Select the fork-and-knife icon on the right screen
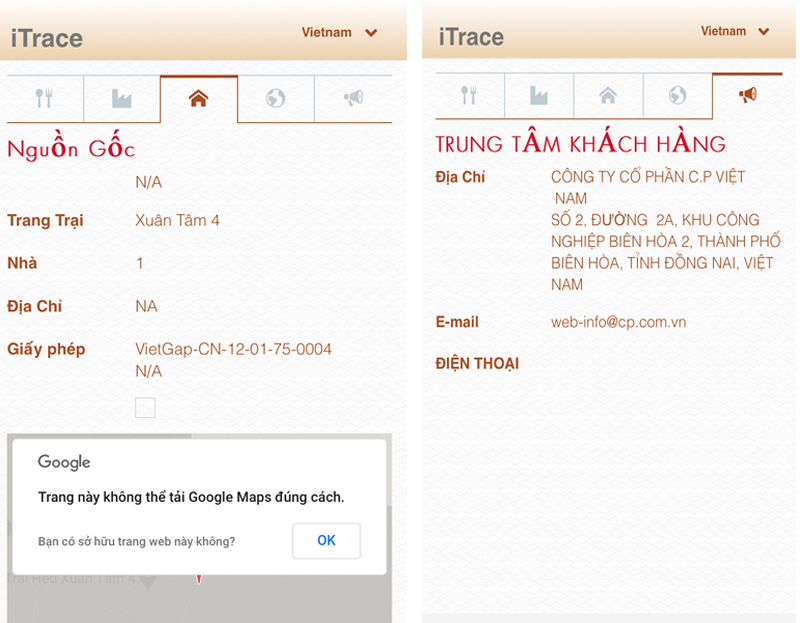This screenshot has height=623, width=800. coord(470,96)
